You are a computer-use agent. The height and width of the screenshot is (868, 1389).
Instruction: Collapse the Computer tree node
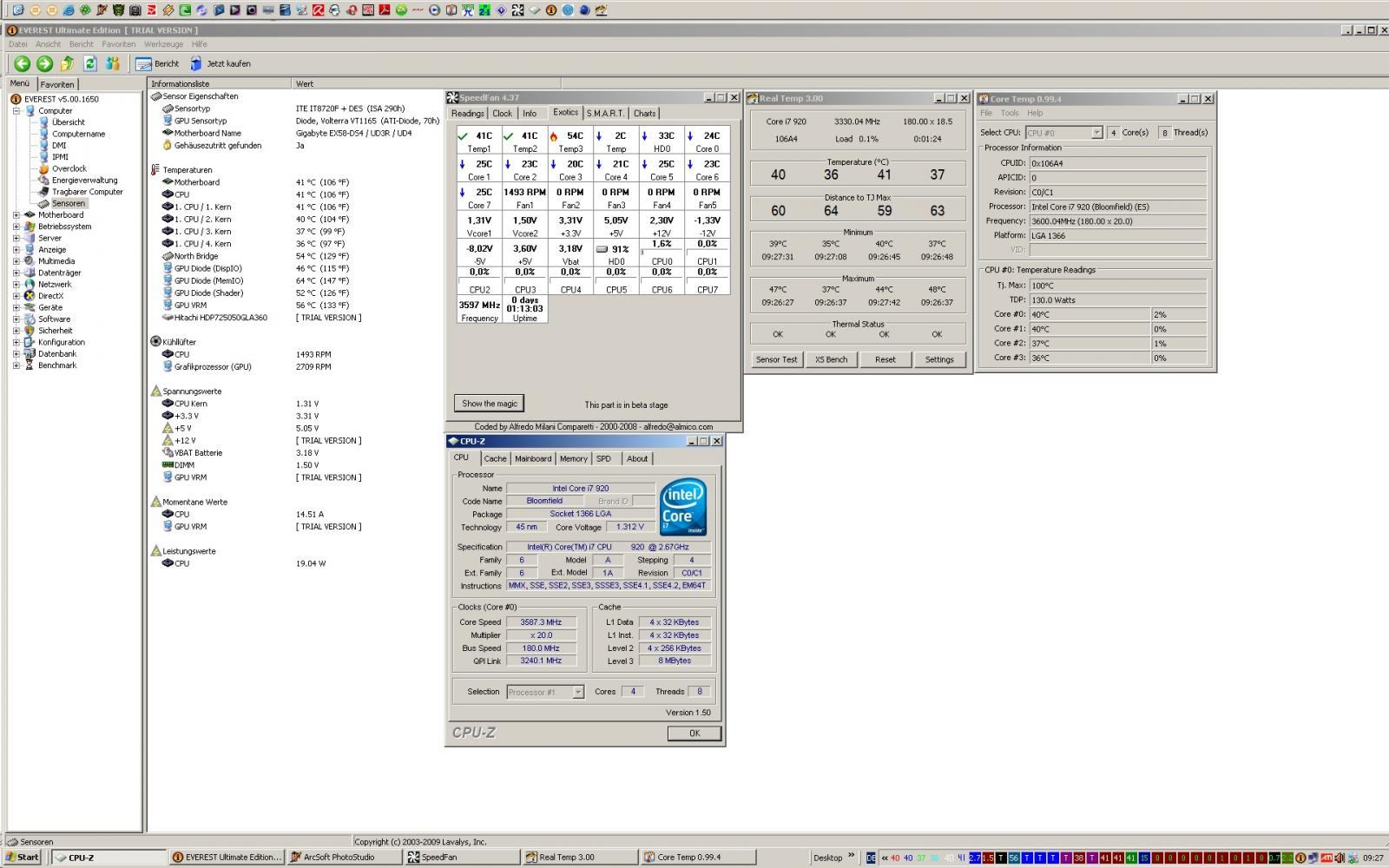(x=16, y=111)
